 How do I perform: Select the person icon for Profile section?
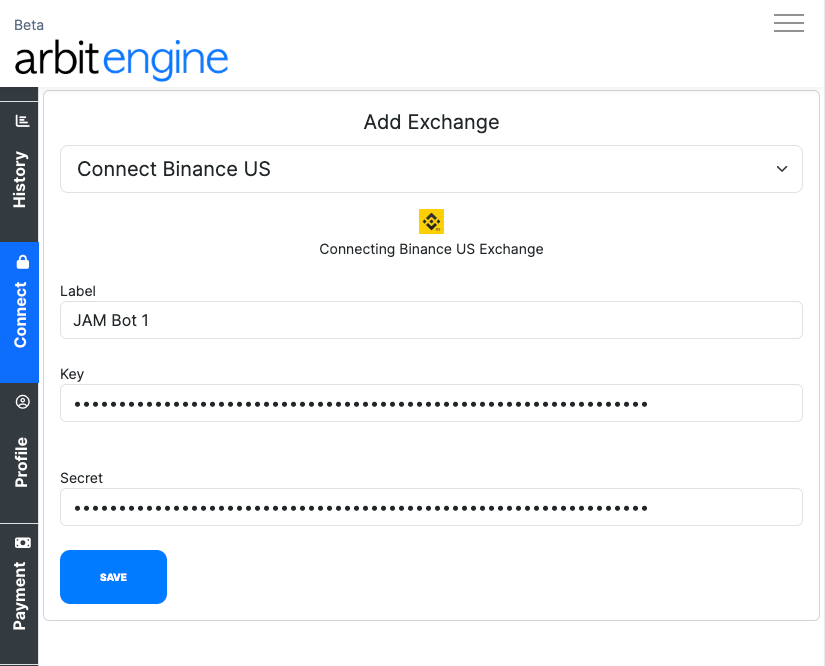point(20,401)
